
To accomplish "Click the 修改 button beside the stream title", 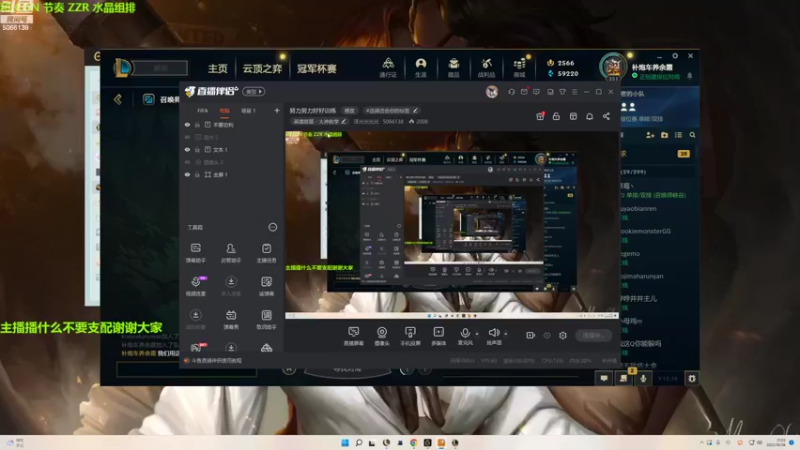I will pos(349,111).
